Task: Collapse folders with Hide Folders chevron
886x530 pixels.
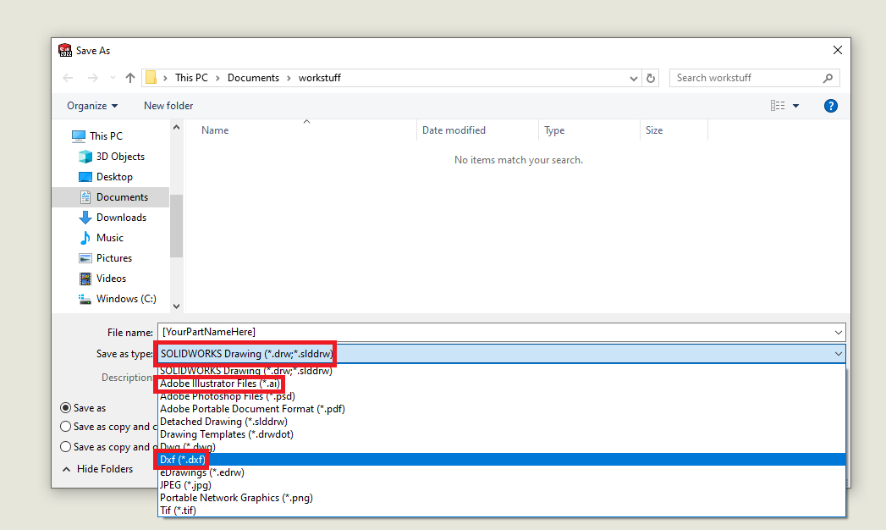Action: 67,469
